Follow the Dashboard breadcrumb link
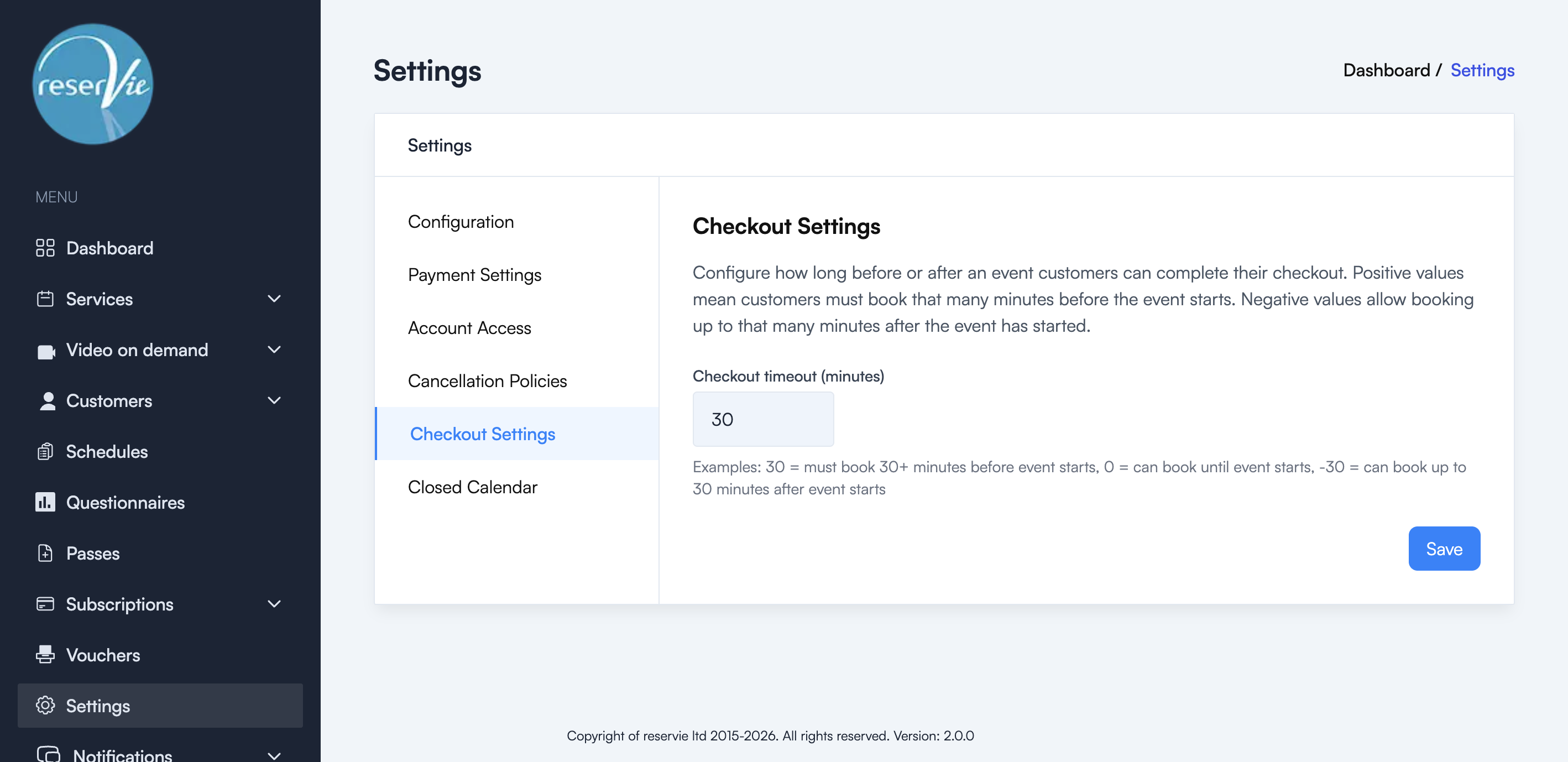Screen dimensions: 1568x762 1388,70
